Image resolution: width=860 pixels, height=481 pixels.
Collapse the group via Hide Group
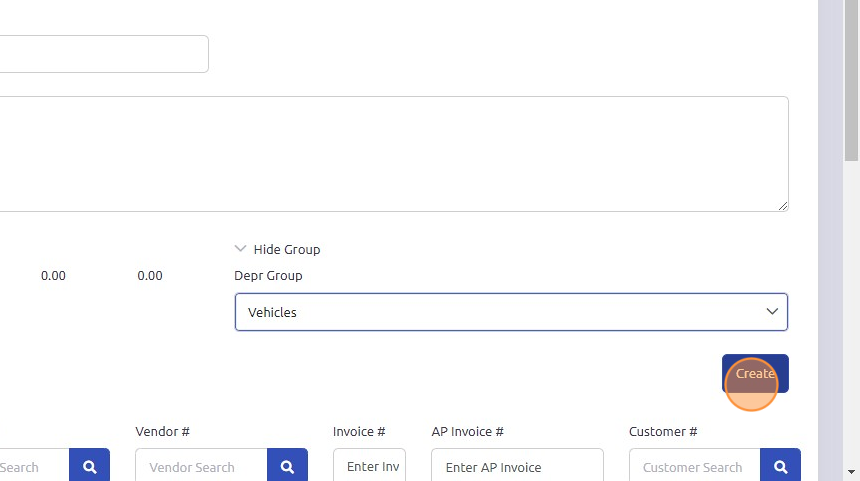coord(286,249)
